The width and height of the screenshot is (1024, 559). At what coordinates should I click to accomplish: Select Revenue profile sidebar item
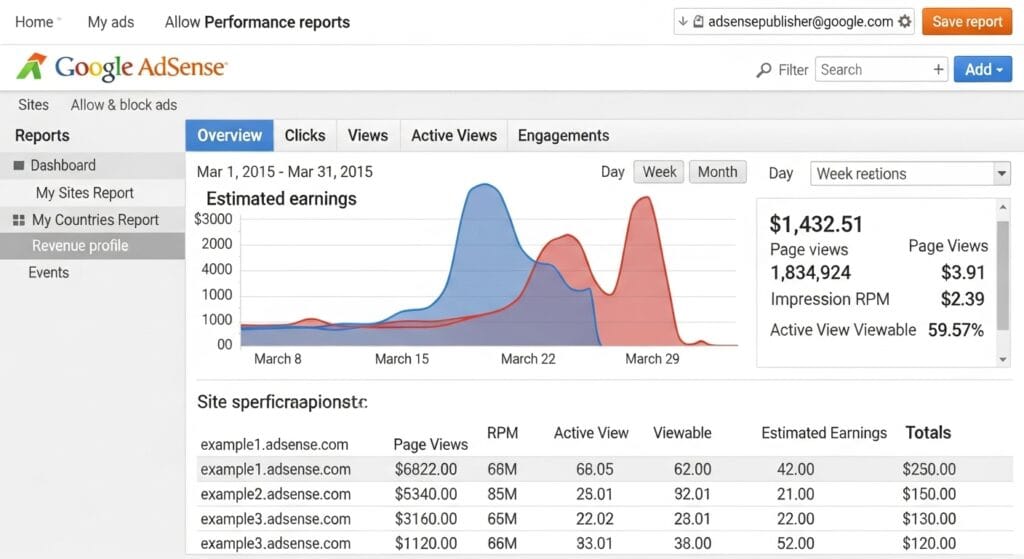coord(93,246)
